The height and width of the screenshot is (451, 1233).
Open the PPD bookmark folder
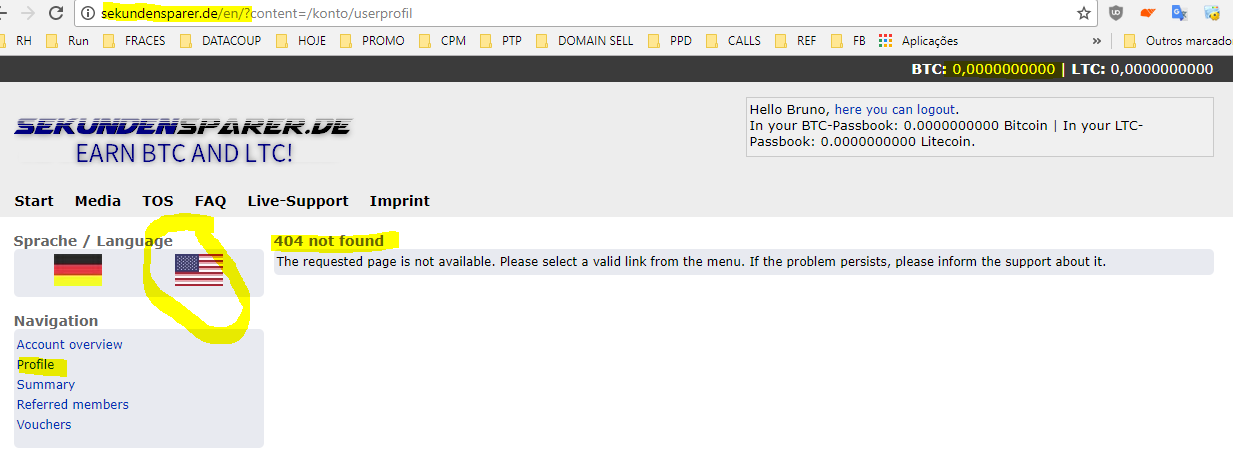[671, 41]
